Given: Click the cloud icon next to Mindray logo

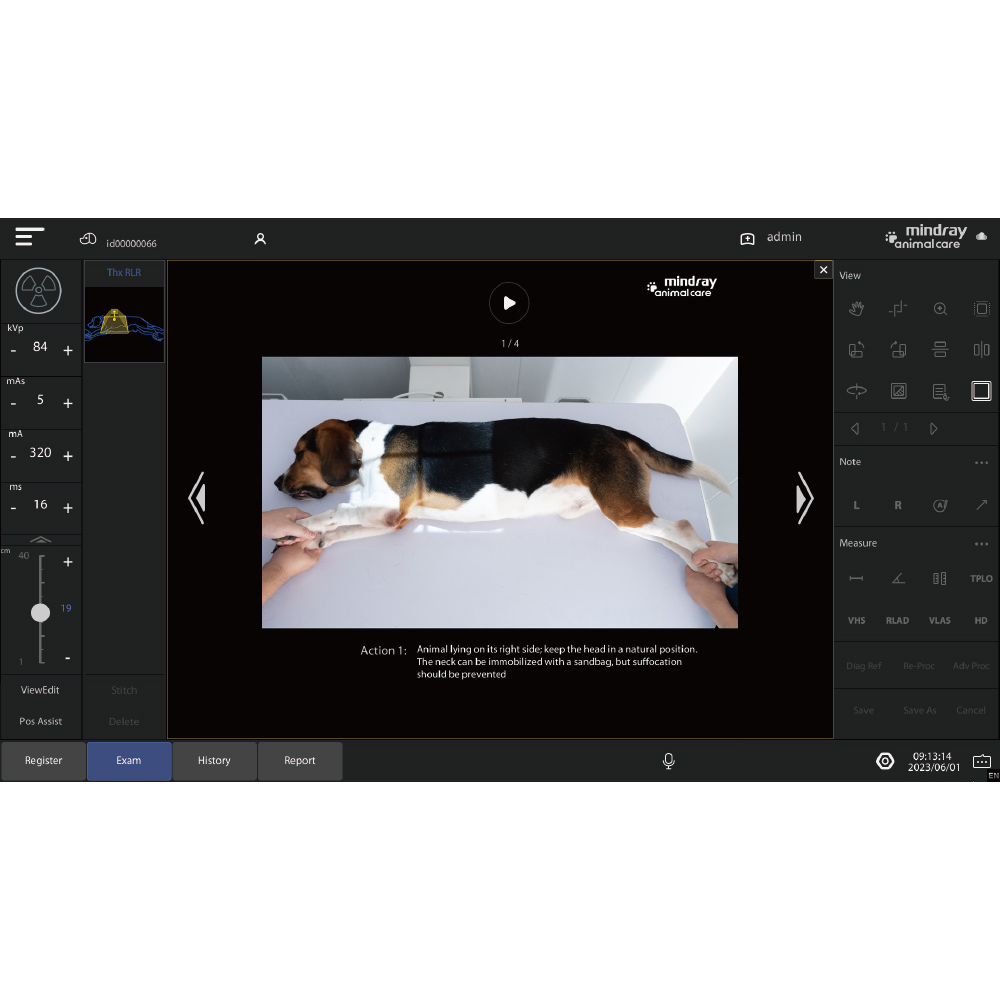Looking at the screenshot, I should [982, 237].
